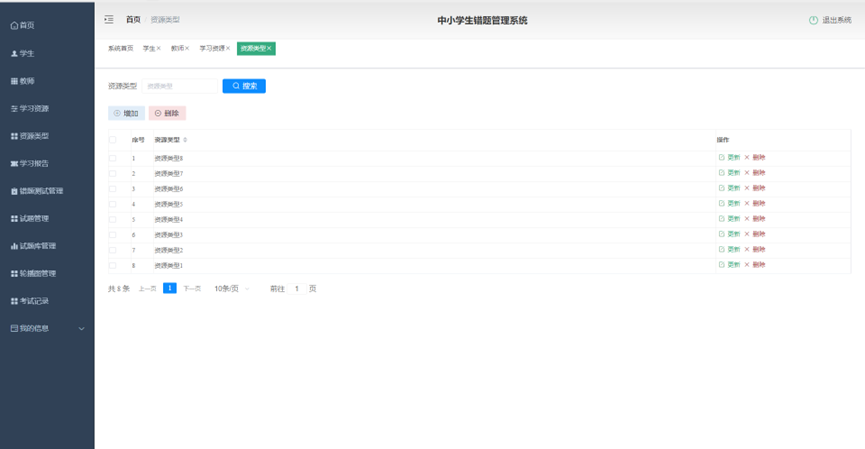865x449 pixels.
Task: Open 轮播图管理 in the sidebar
Action: (x=34, y=274)
